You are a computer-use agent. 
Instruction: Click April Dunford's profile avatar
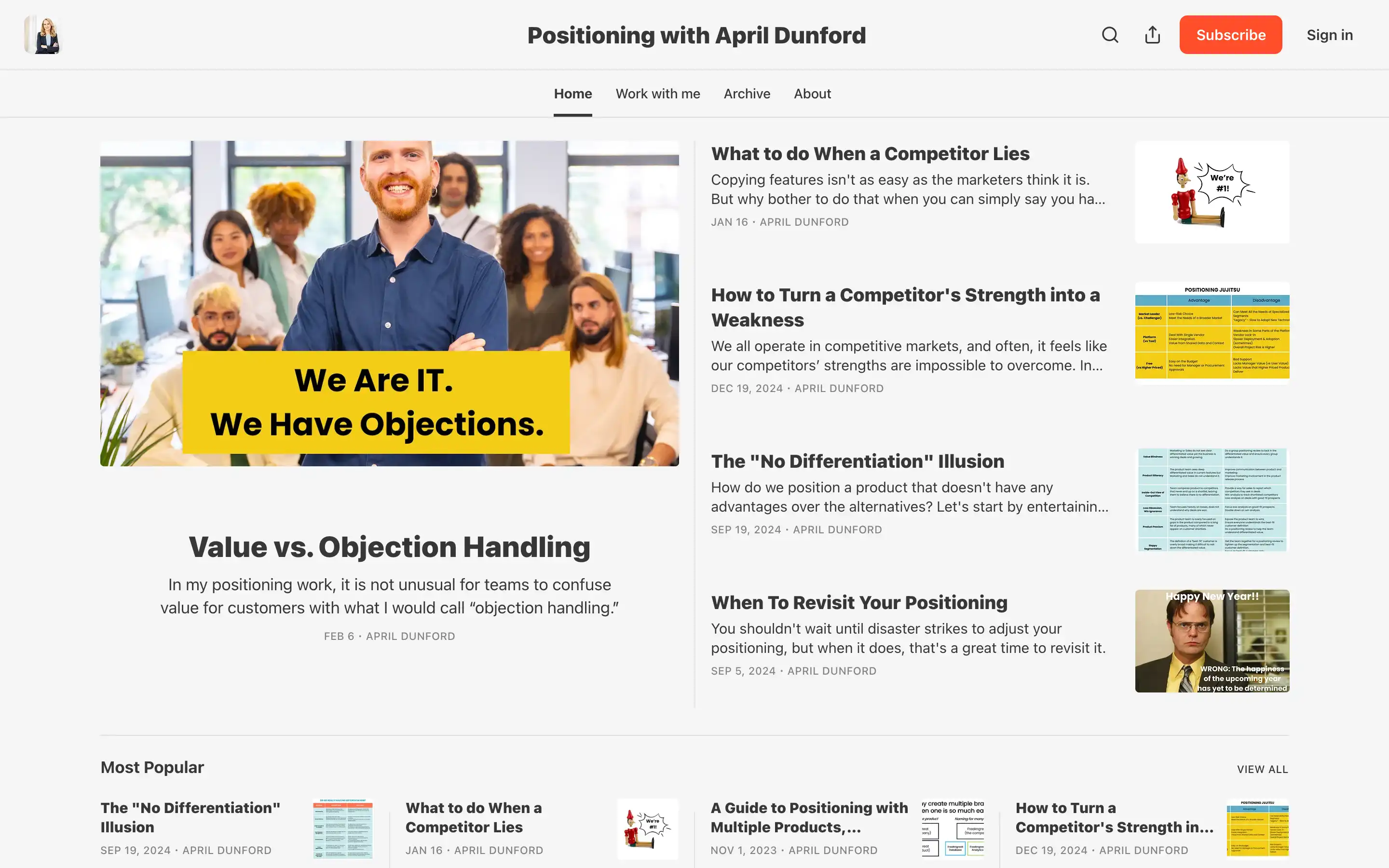point(43,35)
